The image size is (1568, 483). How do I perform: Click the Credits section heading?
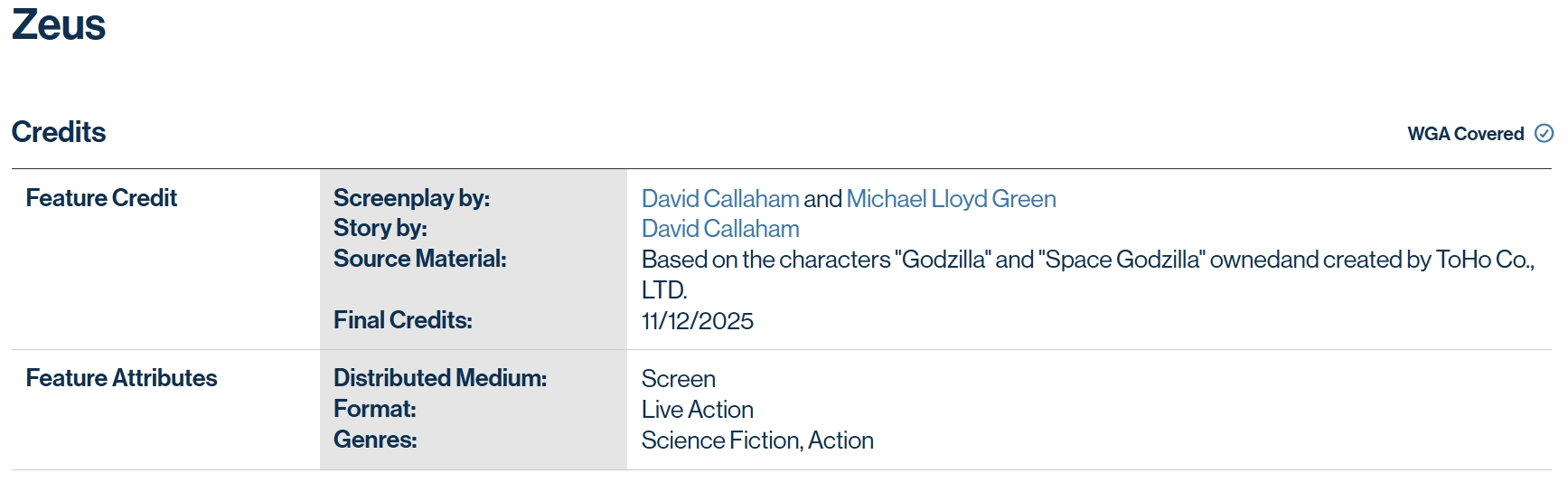tap(59, 132)
